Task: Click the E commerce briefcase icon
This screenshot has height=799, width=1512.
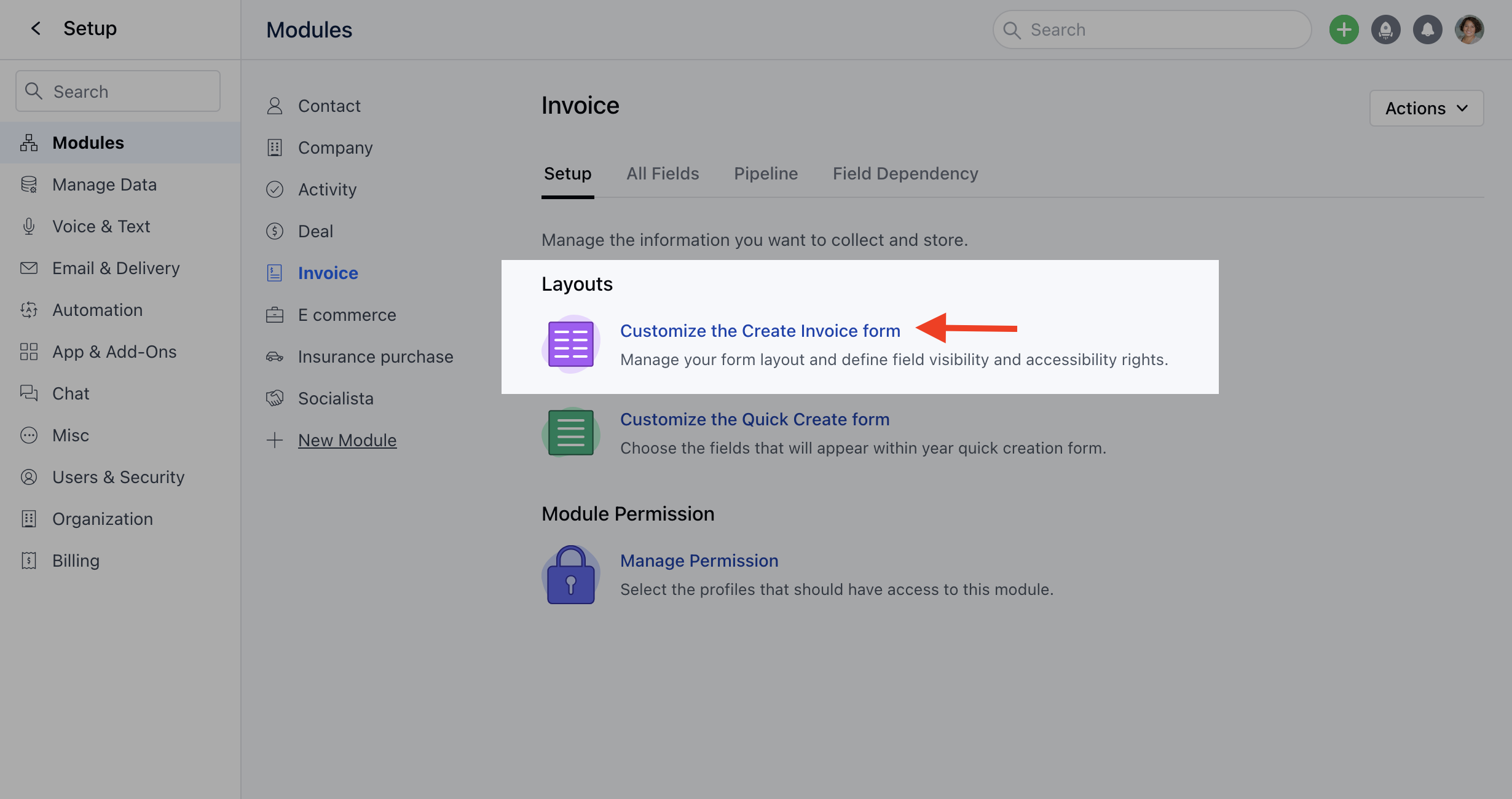Action: pos(275,315)
